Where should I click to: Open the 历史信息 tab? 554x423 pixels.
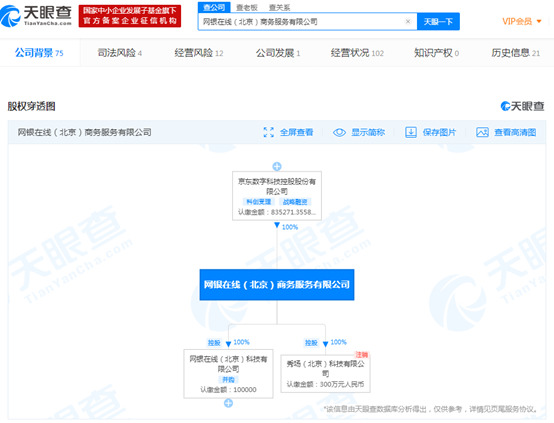(515, 53)
